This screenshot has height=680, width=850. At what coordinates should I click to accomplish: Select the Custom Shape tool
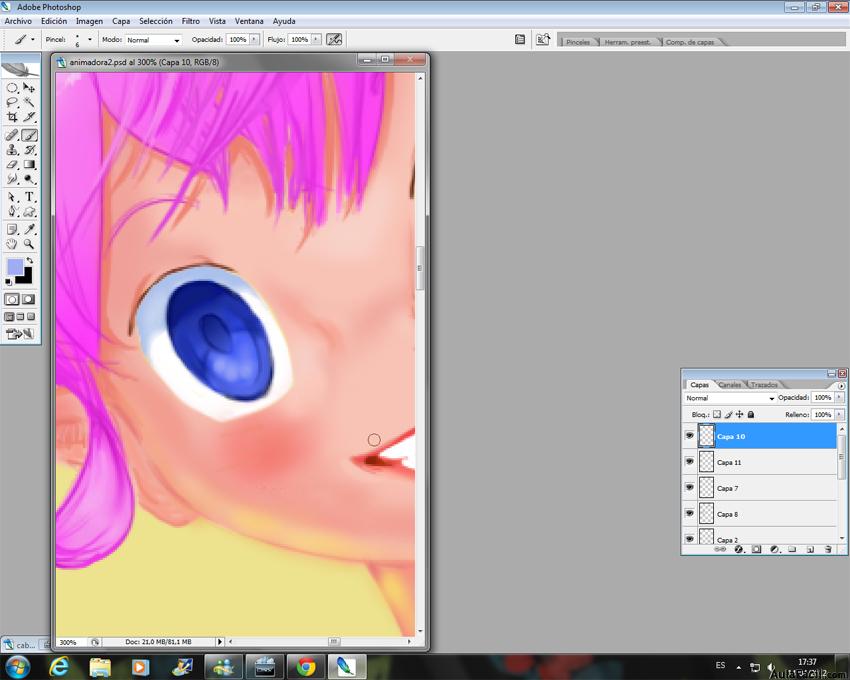[x=29, y=211]
